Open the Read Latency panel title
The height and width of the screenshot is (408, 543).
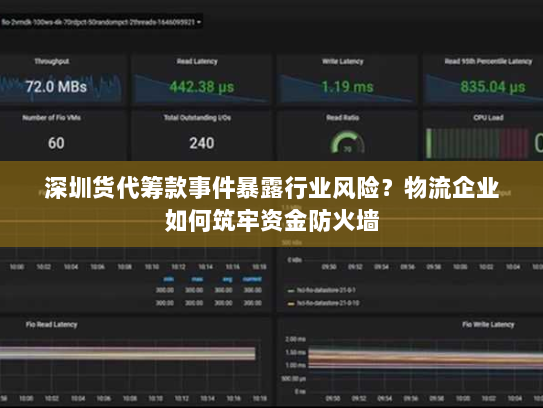click(197, 62)
